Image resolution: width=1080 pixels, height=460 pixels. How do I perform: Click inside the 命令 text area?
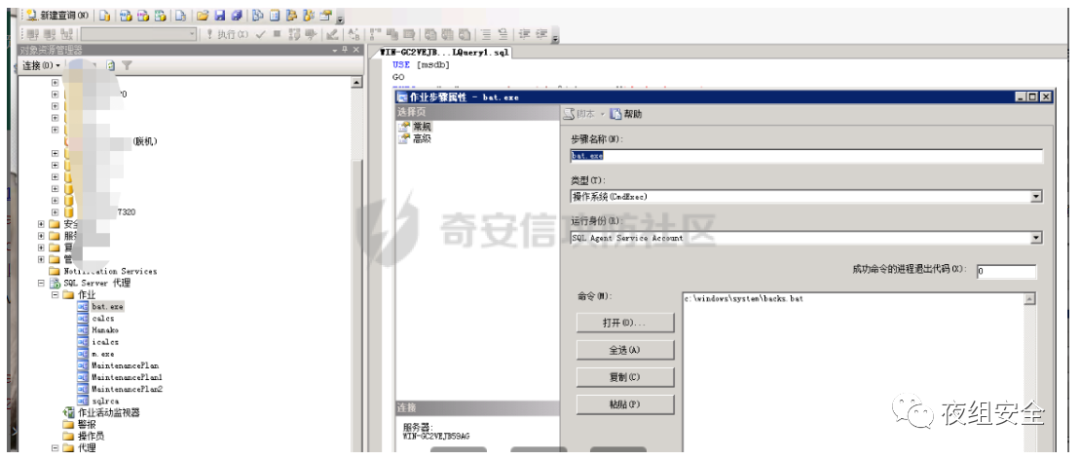853,372
